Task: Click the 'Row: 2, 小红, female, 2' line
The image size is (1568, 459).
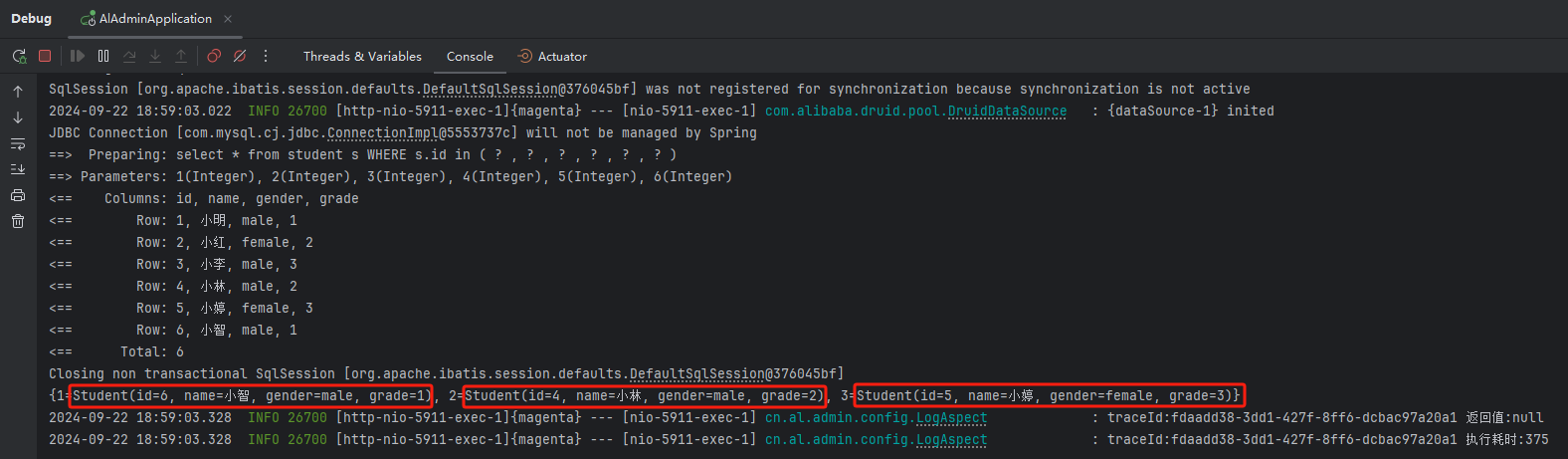Action: coord(181,243)
